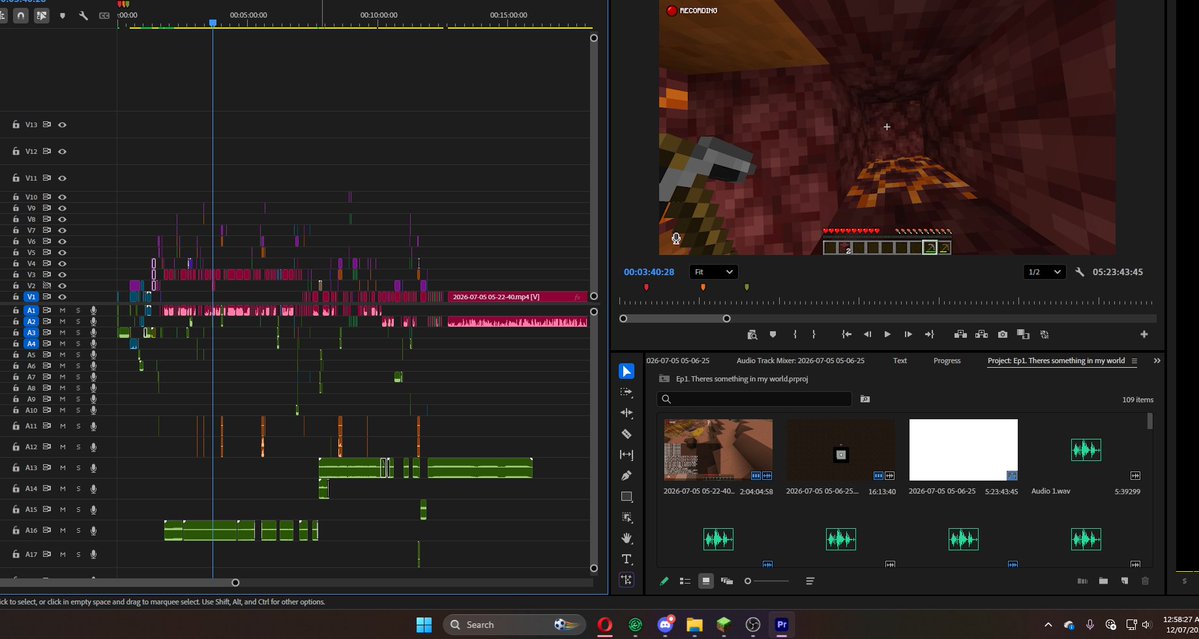Add a marker from the timeline header
The height and width of the screenshot is (639, 1199).
coord(63,15)
